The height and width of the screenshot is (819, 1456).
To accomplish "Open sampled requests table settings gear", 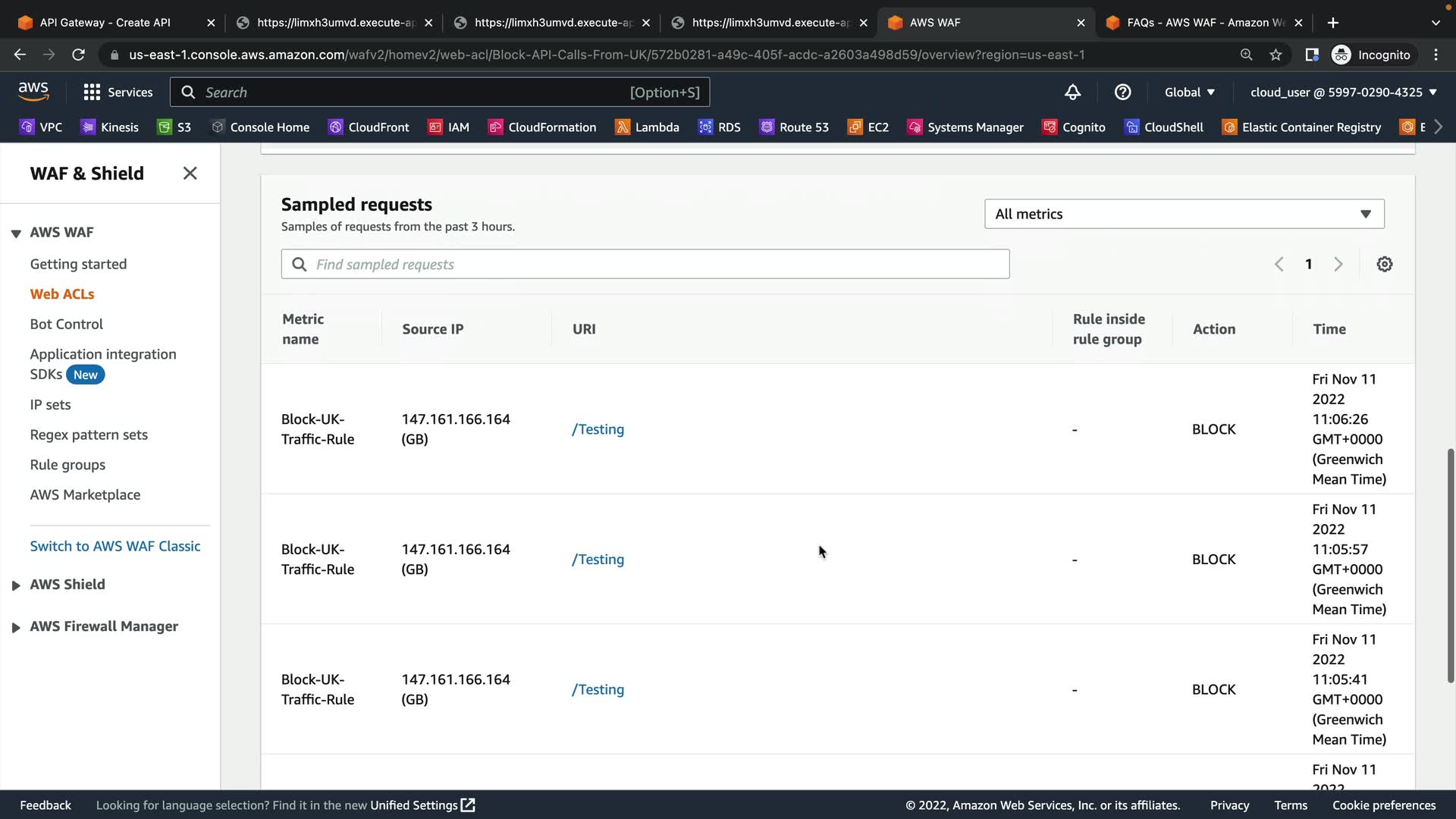I will point(1384,264).
